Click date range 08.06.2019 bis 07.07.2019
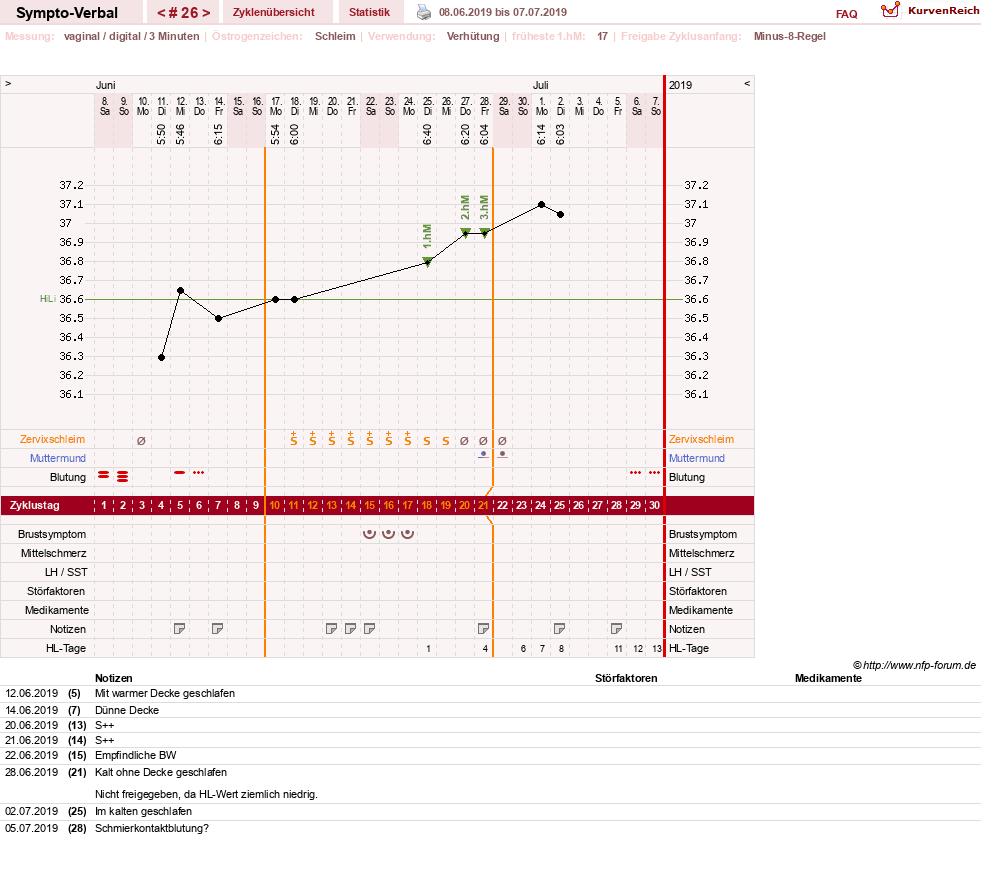The height and width of the screenshot is (886, 981). (x=503, y=12)
